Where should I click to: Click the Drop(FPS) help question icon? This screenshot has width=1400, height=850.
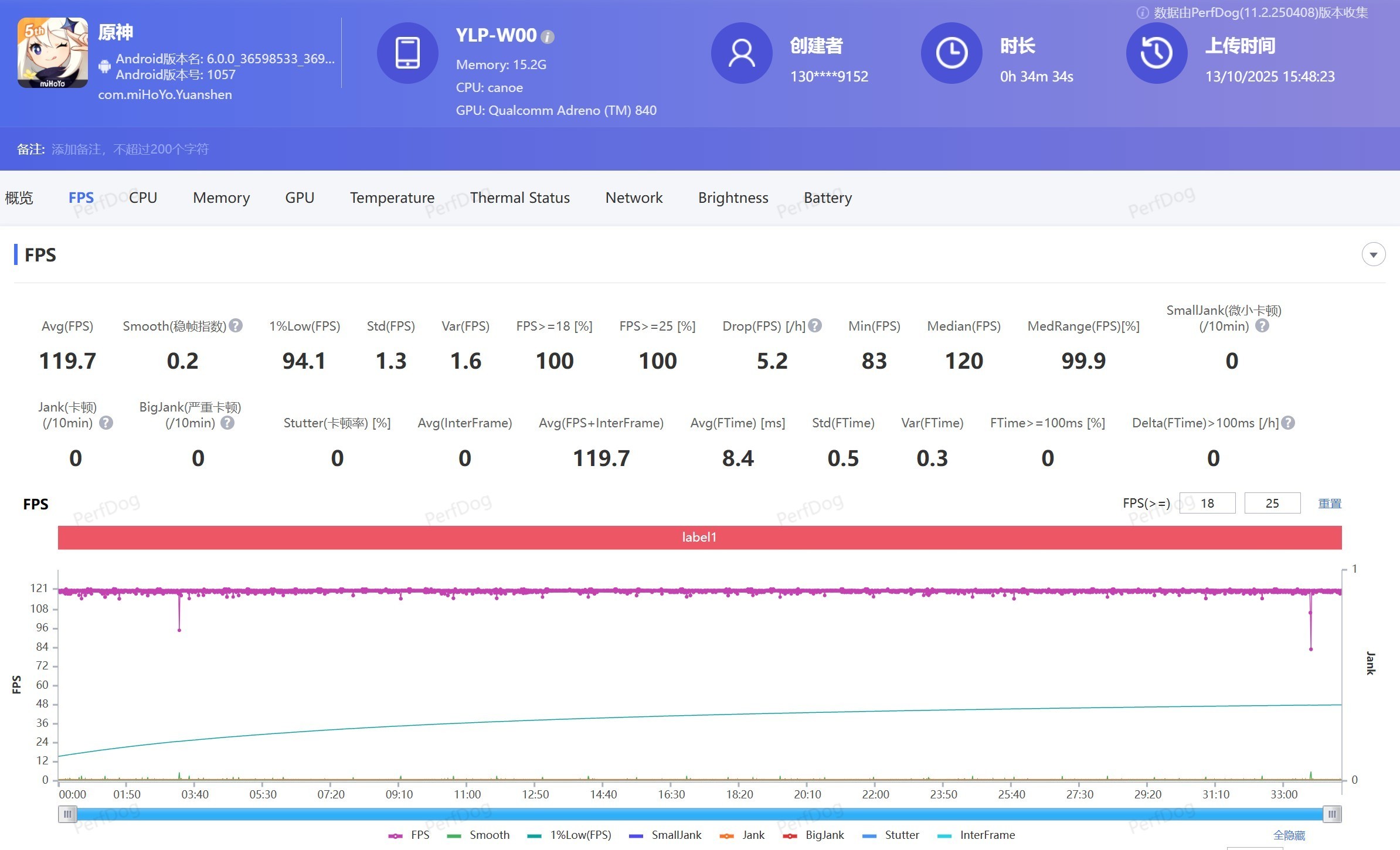point(815,326)
